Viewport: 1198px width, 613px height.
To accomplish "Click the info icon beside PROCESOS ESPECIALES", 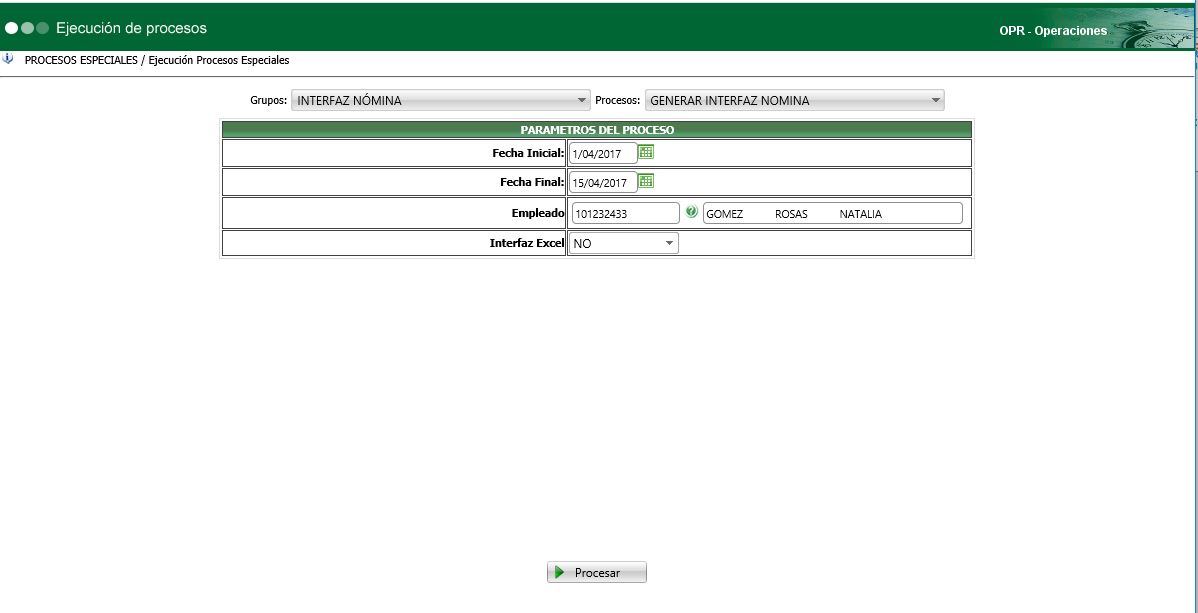I will pos(8,59).
